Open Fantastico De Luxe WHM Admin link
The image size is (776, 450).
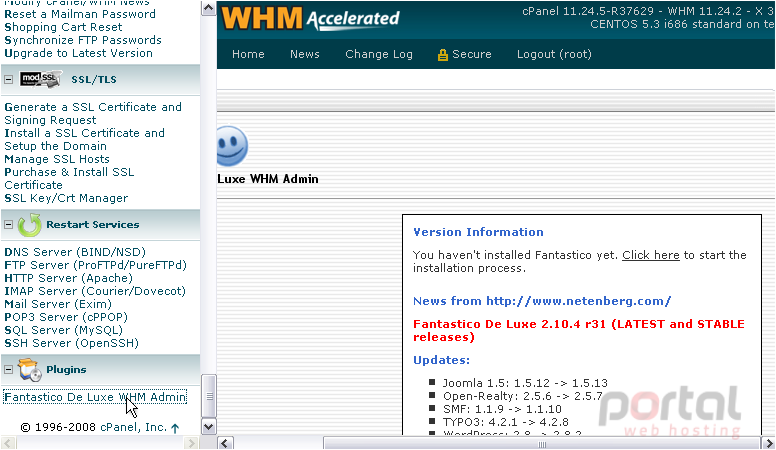(95, 397)
